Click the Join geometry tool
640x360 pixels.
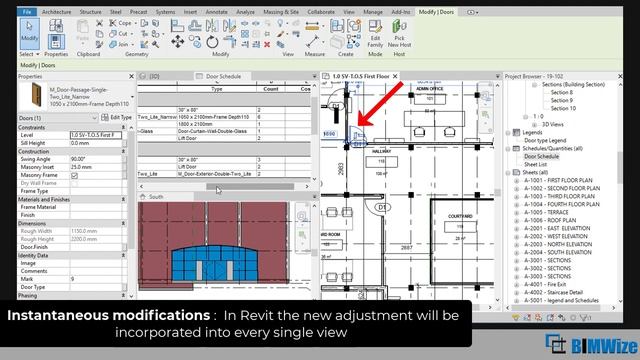[119, 44]
